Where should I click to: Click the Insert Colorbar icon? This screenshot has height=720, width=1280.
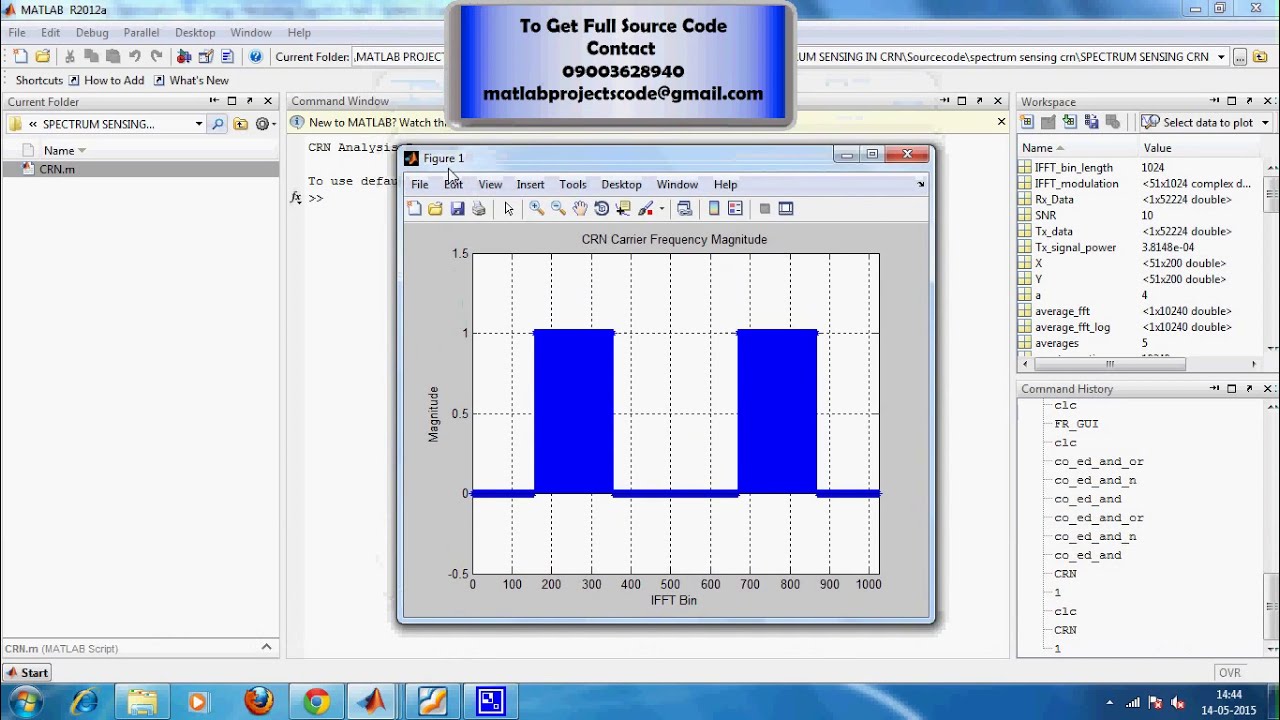tap(714, 208)
